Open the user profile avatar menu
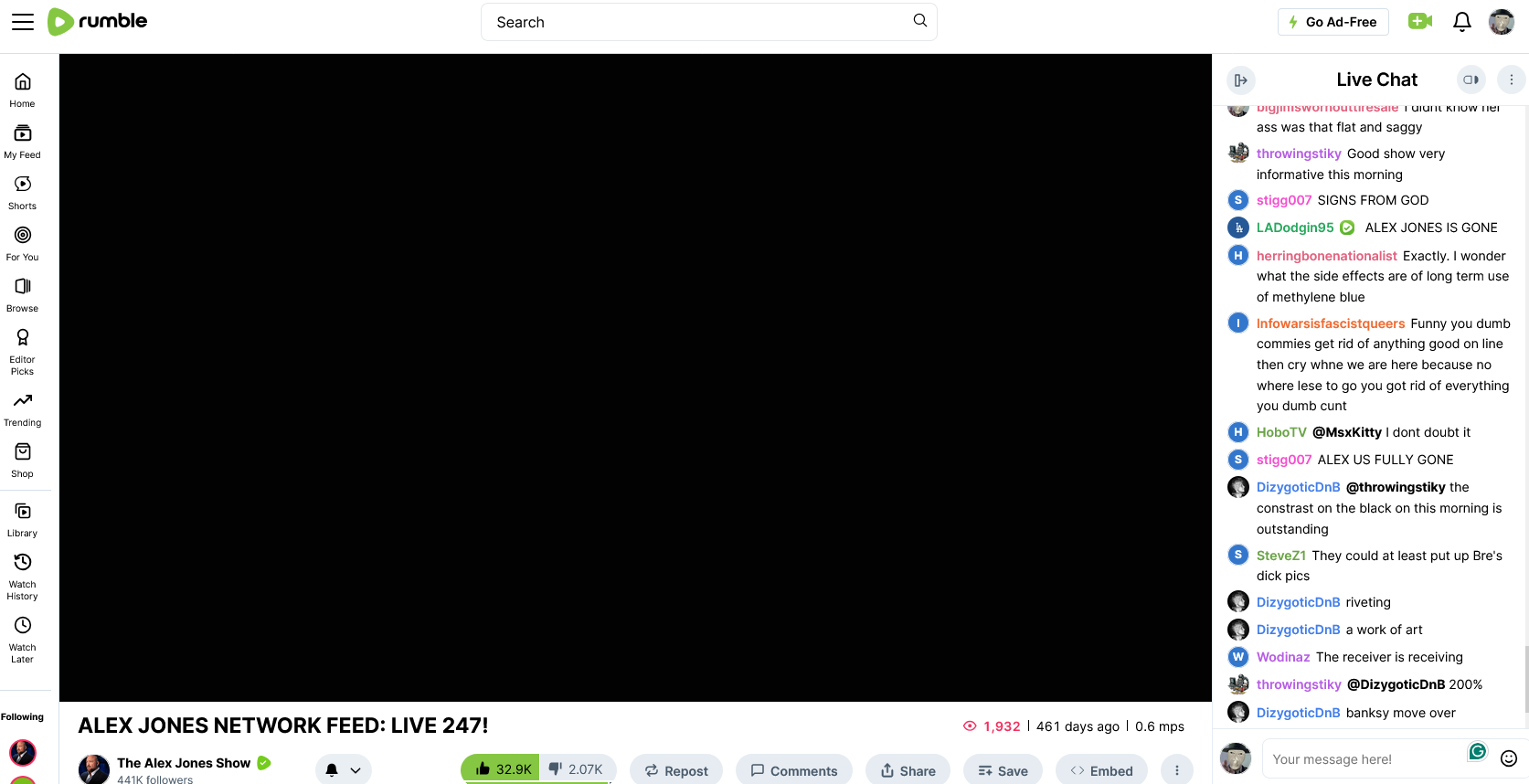The height and width of the screenshot is (784, 1529). [x=1502, y=22]
